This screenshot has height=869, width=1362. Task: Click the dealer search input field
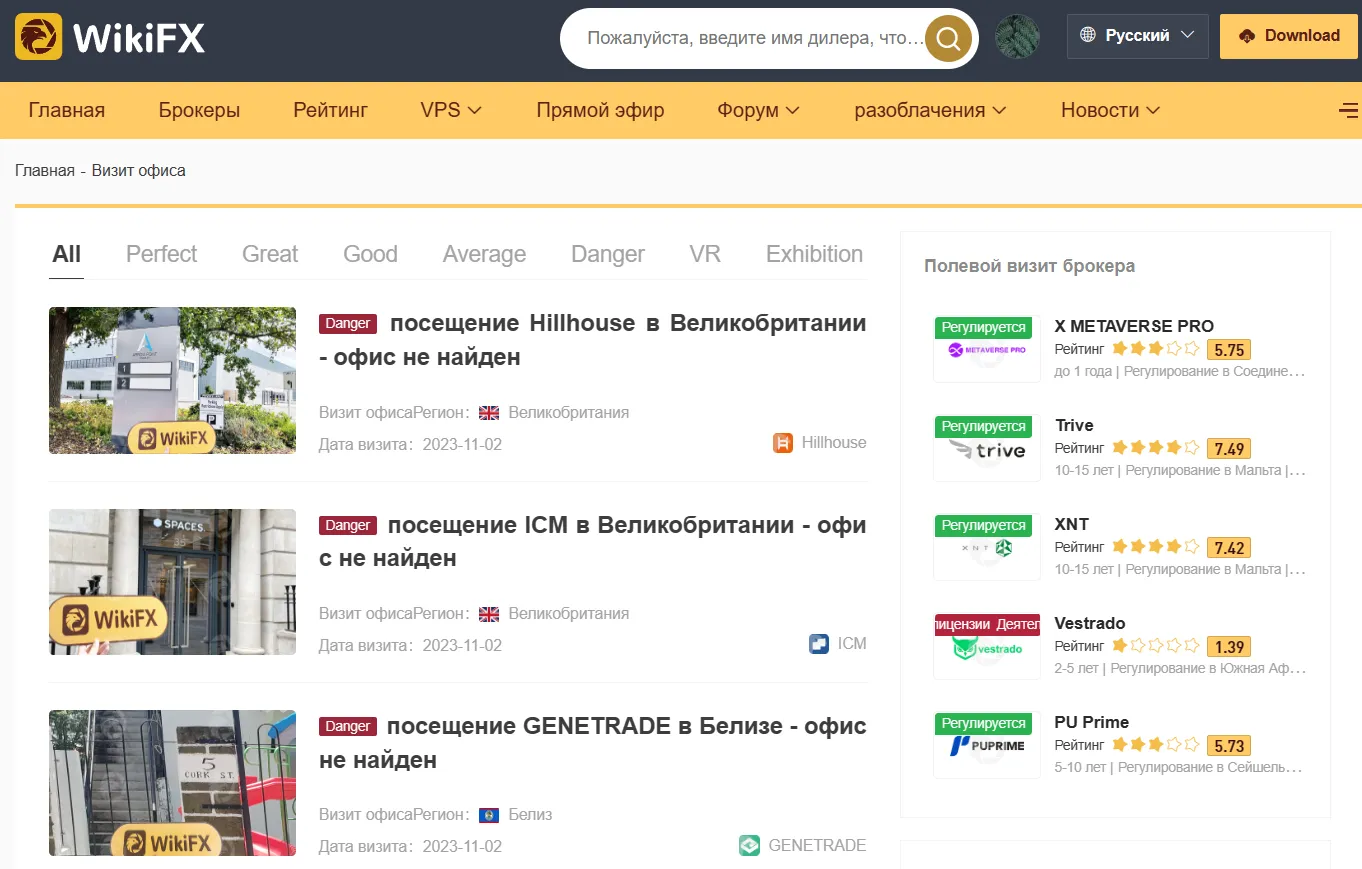click(x=754, y=39)
